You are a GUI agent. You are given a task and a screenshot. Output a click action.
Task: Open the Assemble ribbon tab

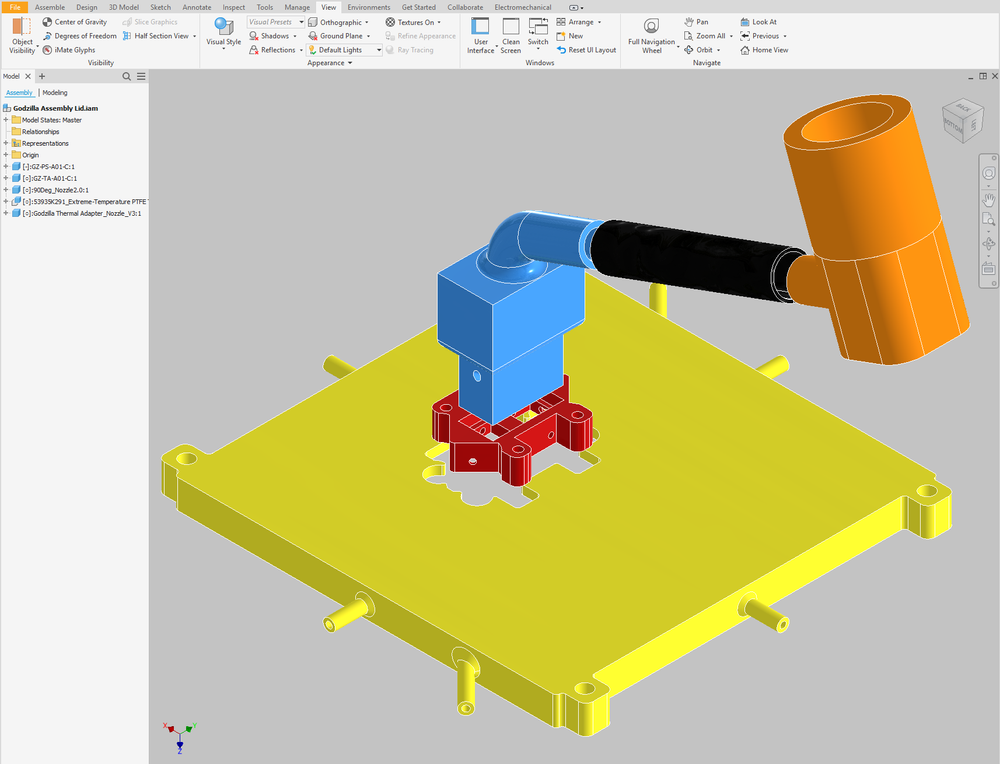pyautogui.click(x=50, y=7)
